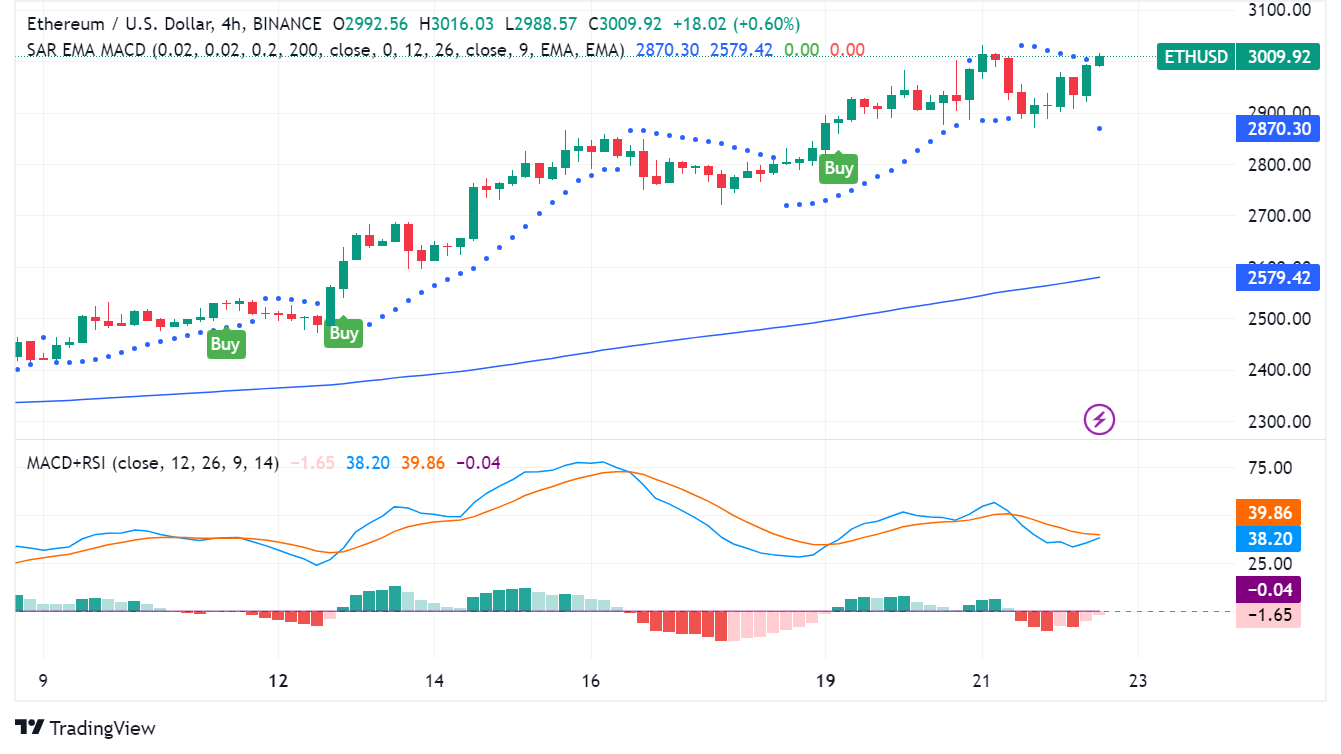Click the blue 38.20 MACD value label
This screenshot has height=754, width=1341.
coord(1269,537)
